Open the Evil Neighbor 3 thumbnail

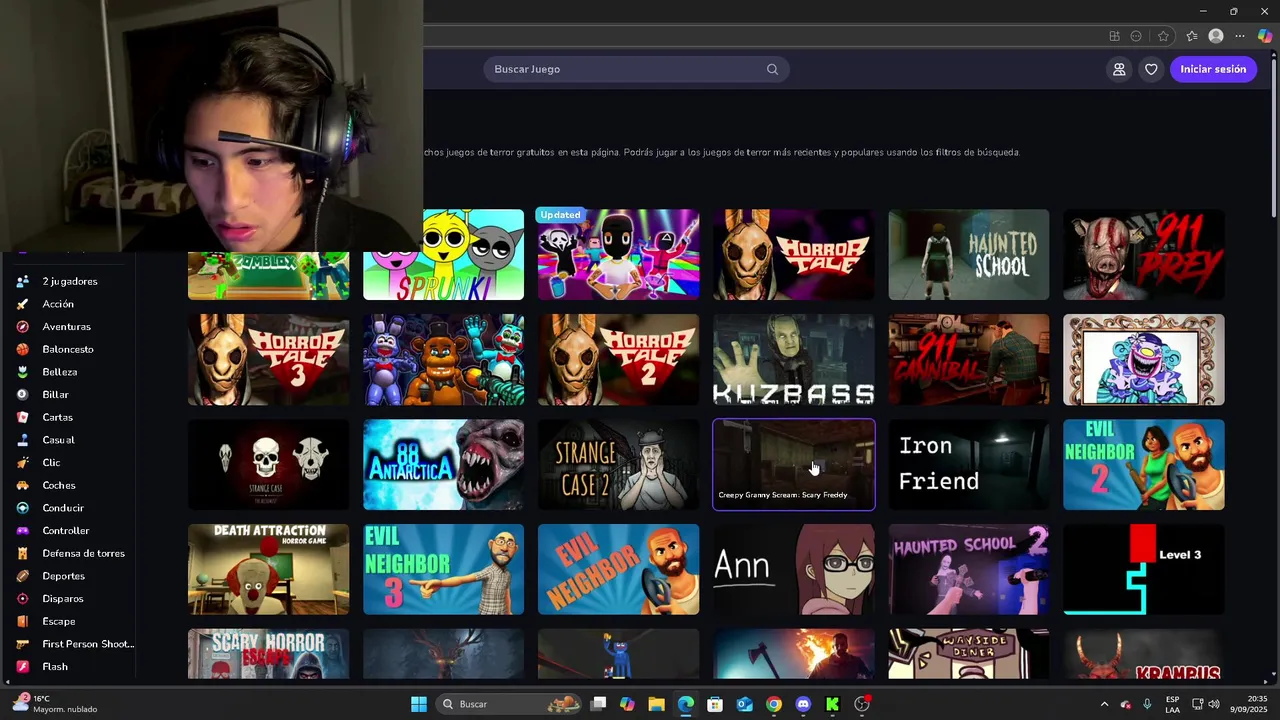point(443,569)
